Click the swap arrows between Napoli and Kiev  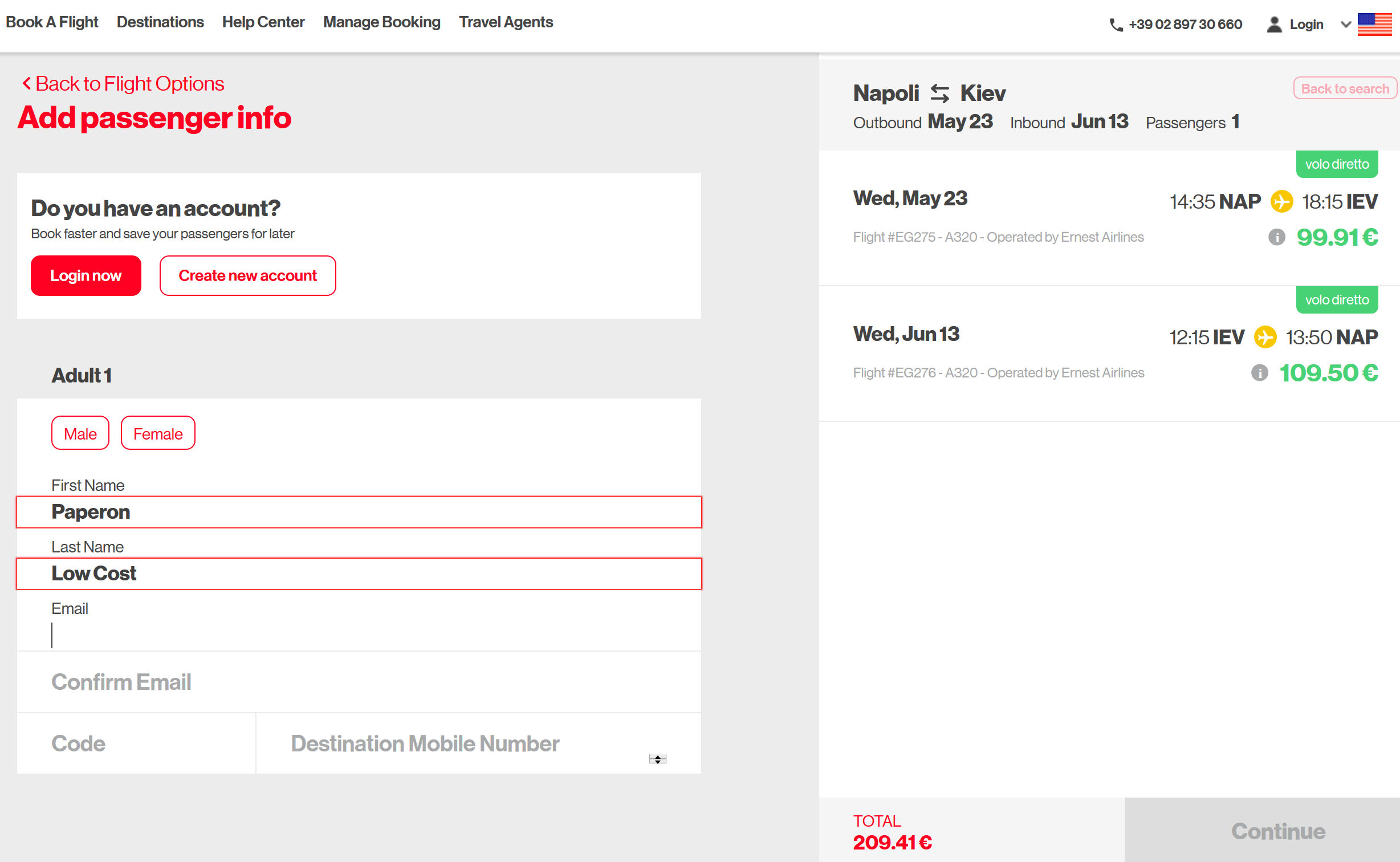[939, 93]
